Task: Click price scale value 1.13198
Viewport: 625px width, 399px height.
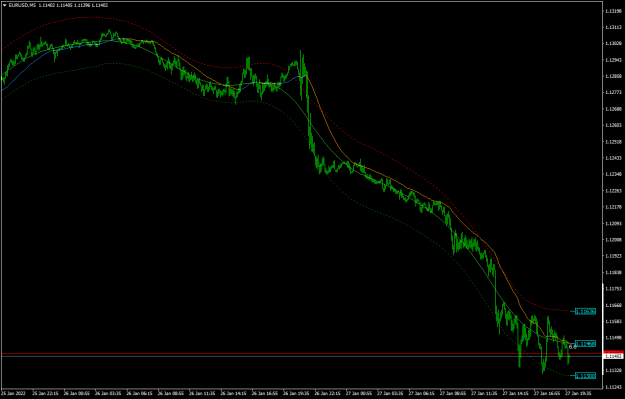Action: tap(613, 11)
